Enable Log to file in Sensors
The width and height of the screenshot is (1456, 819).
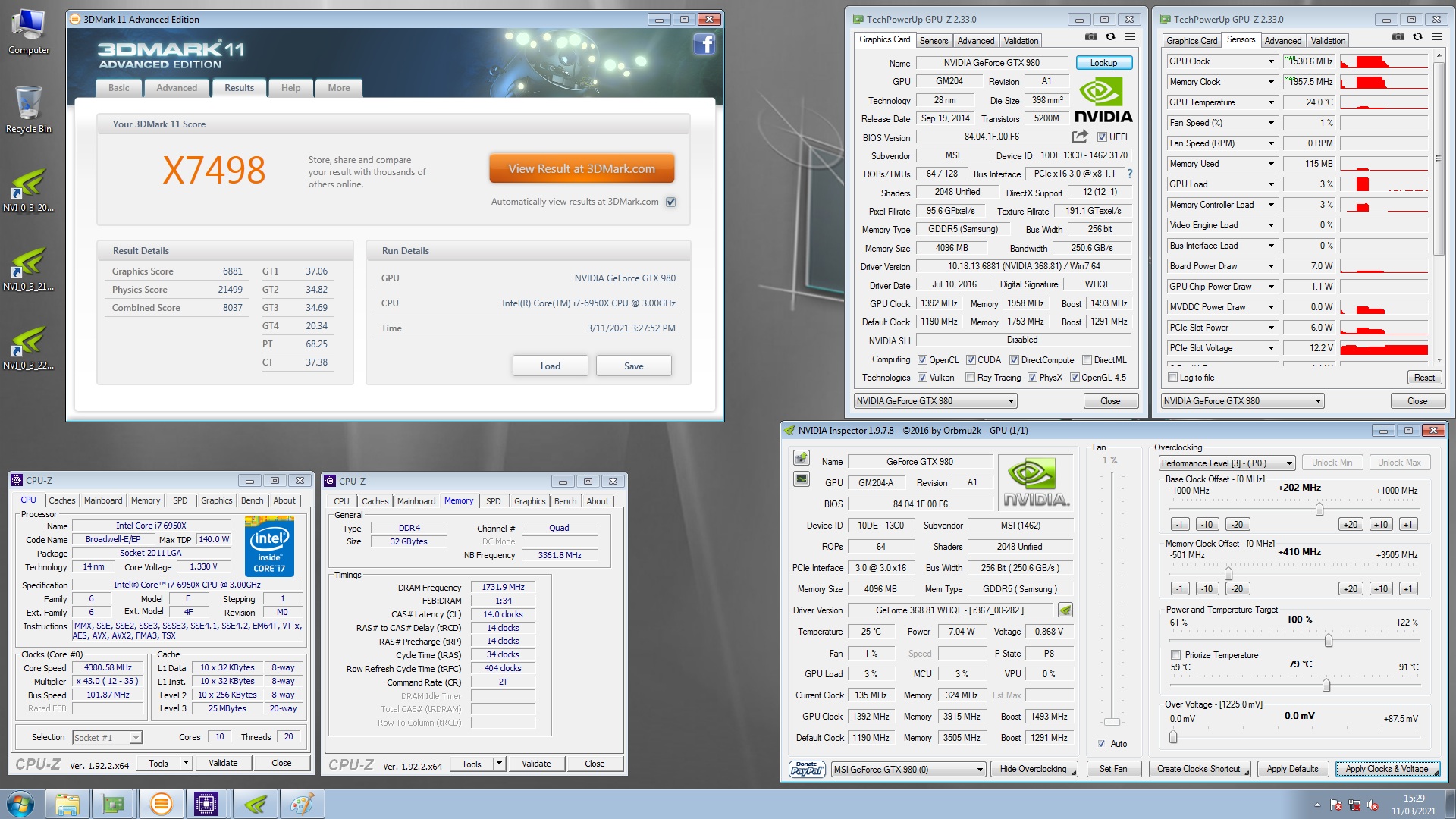1173,378
